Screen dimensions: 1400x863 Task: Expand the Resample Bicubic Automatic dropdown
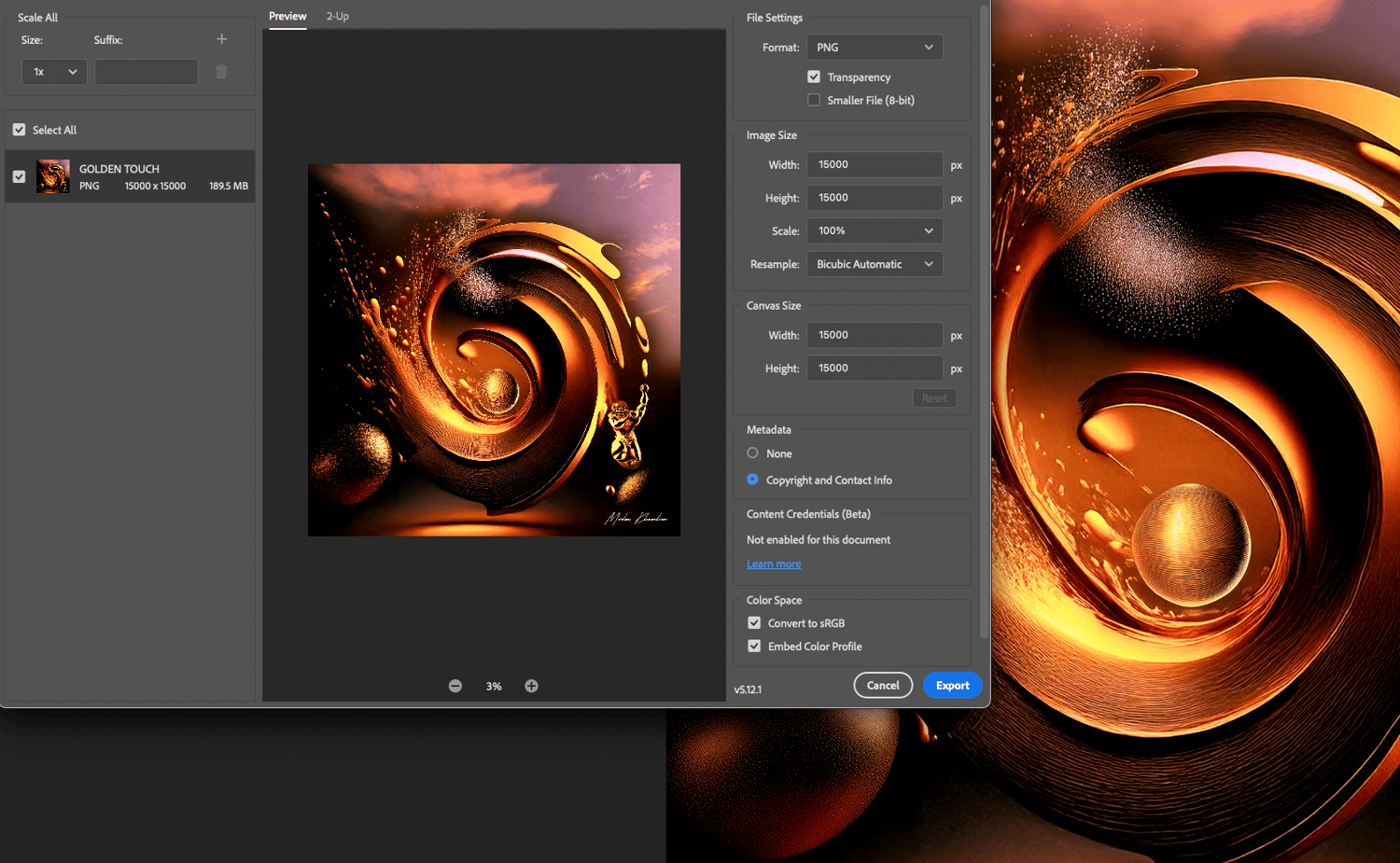tap(875, 264)
